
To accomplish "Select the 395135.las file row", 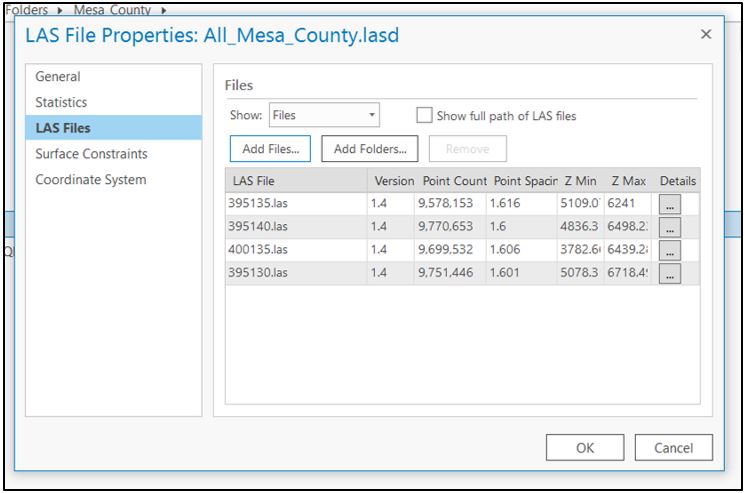I will pyautogui.click(x=462, y=203).
